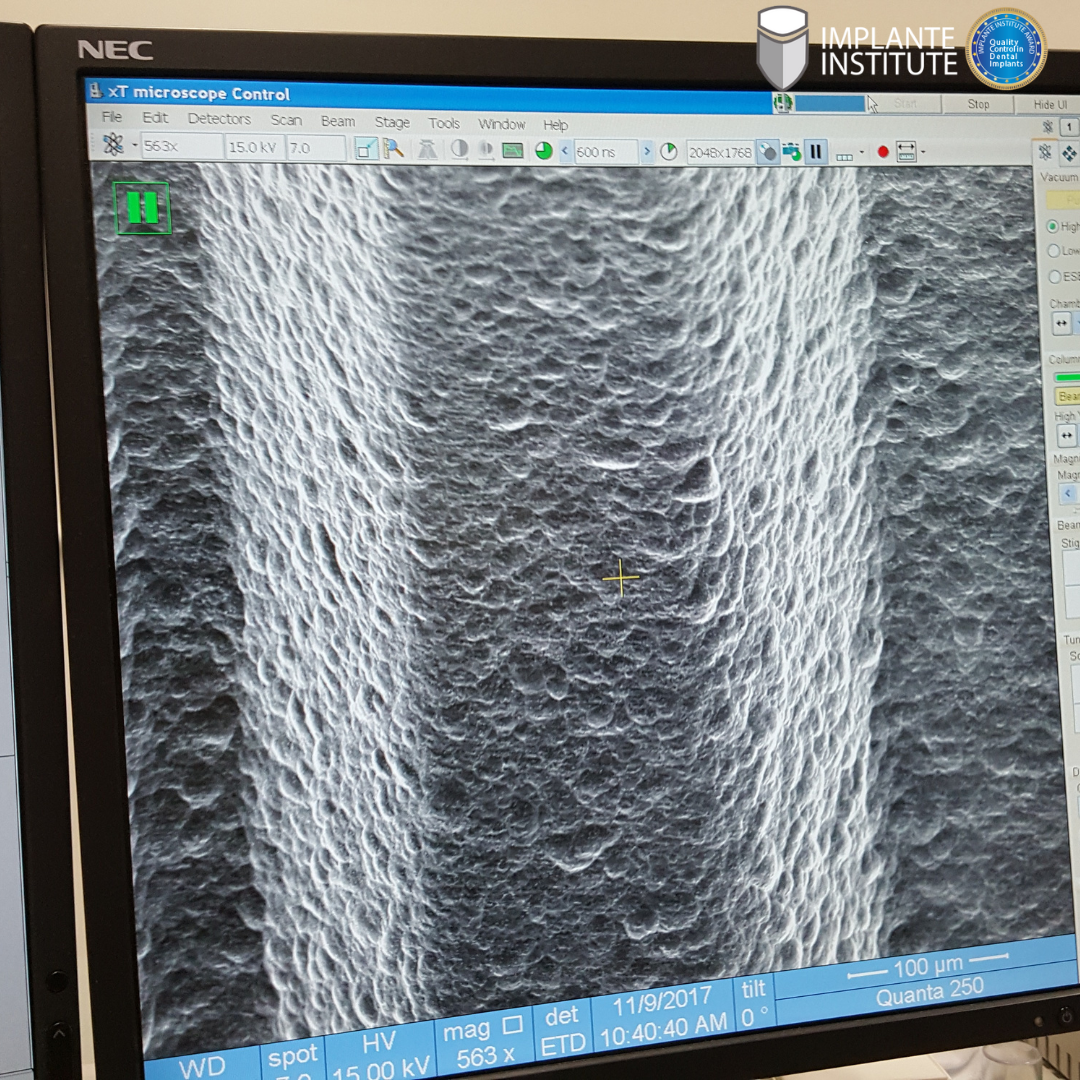
Task: Open the magnification 563x dropdown
Action: click(181, 147)
